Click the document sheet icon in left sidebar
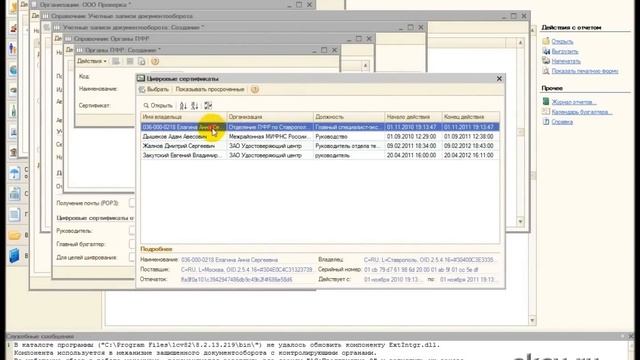The height and width of the screenshot is (360, 640). 14,214
